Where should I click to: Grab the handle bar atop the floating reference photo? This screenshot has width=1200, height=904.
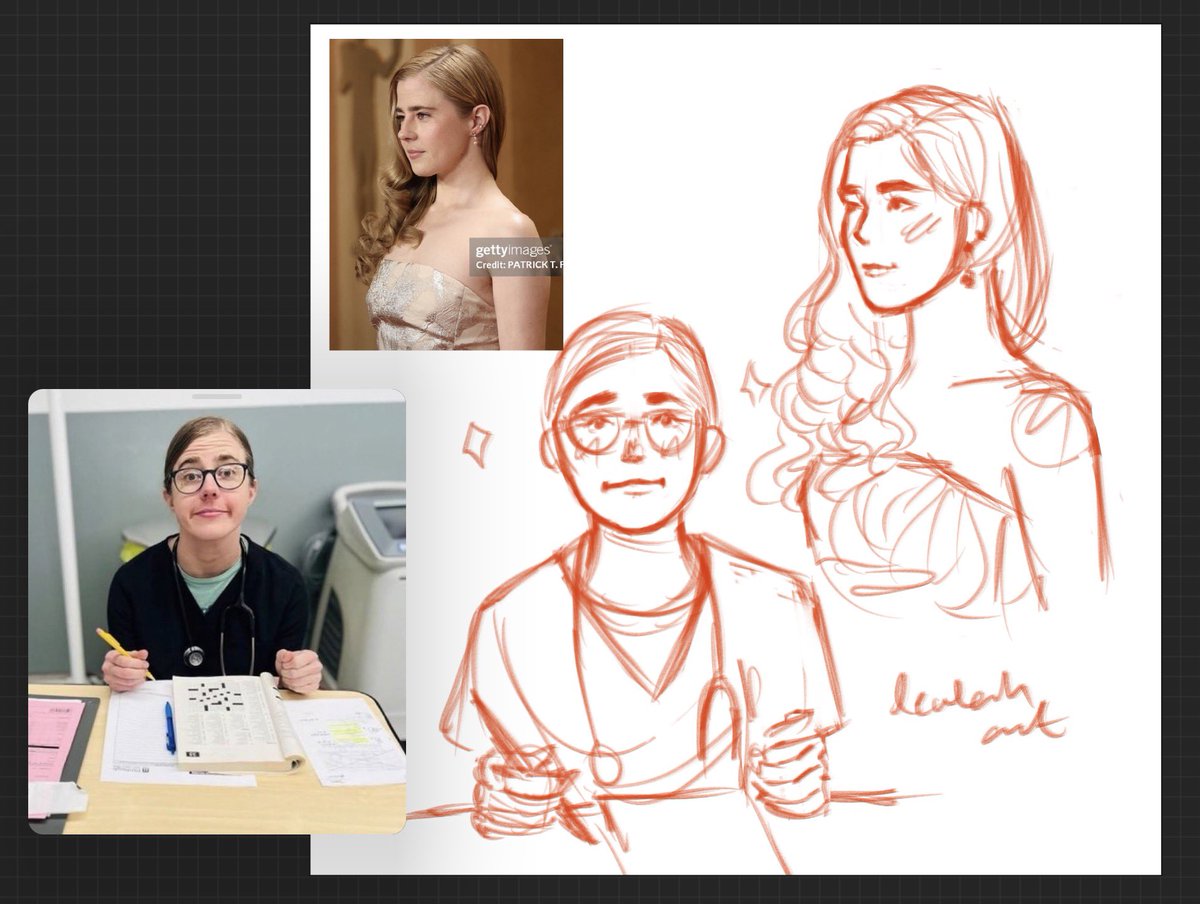[x=217, y=396]
